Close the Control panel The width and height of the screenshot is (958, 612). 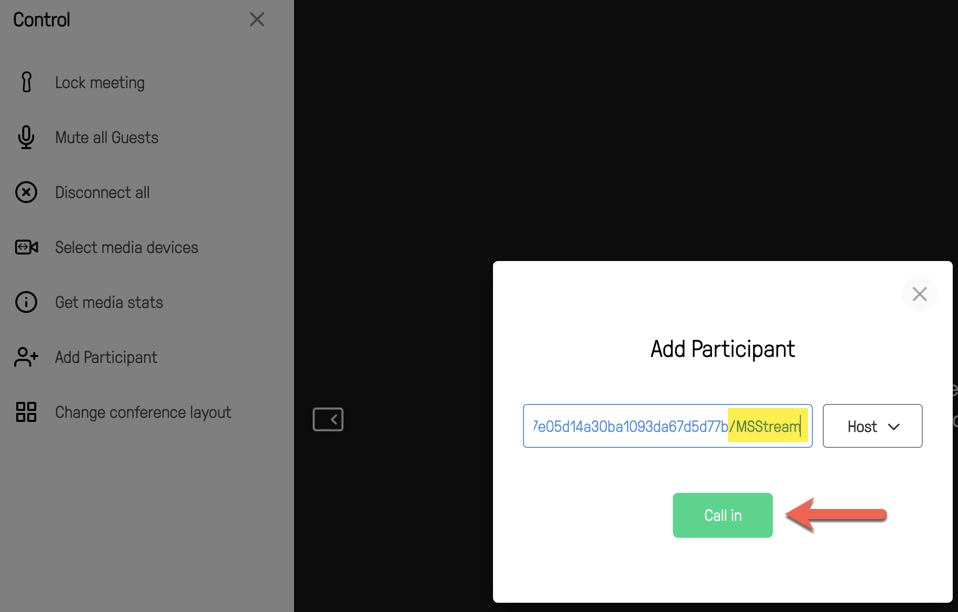[257, 20]
